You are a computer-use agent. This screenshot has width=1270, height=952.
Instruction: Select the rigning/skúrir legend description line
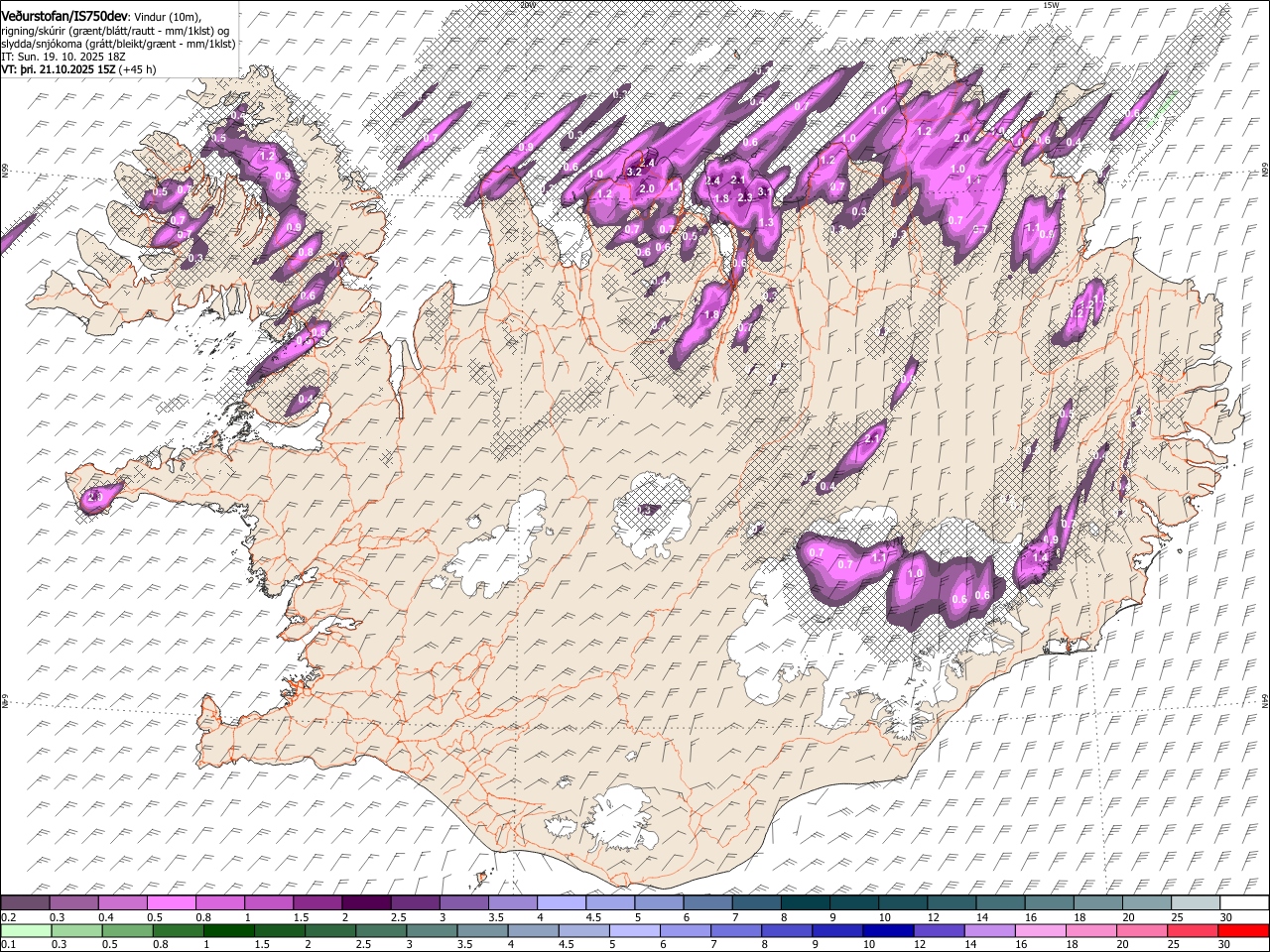pos(115,31)
